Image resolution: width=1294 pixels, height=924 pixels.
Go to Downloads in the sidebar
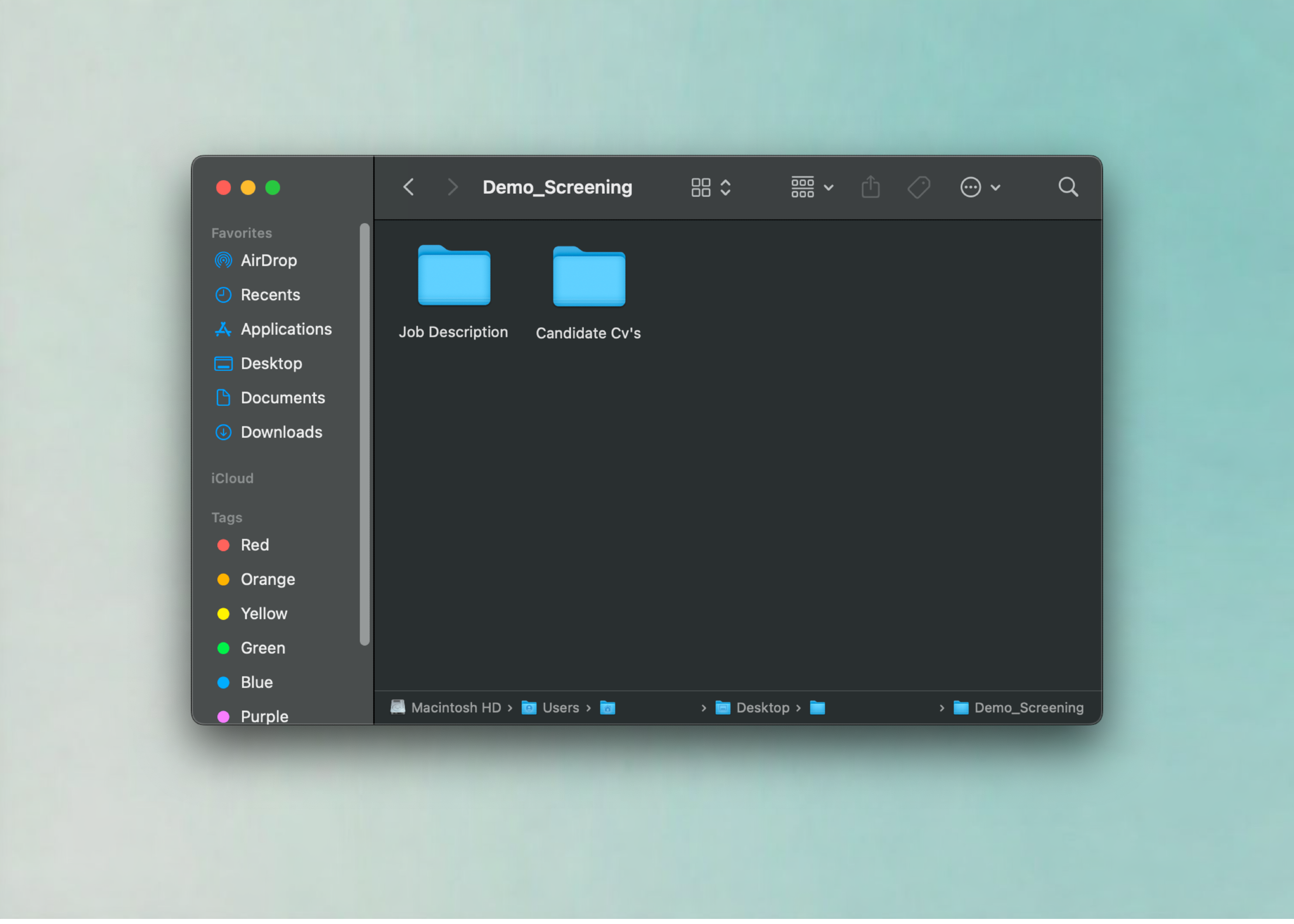point(281,432)
